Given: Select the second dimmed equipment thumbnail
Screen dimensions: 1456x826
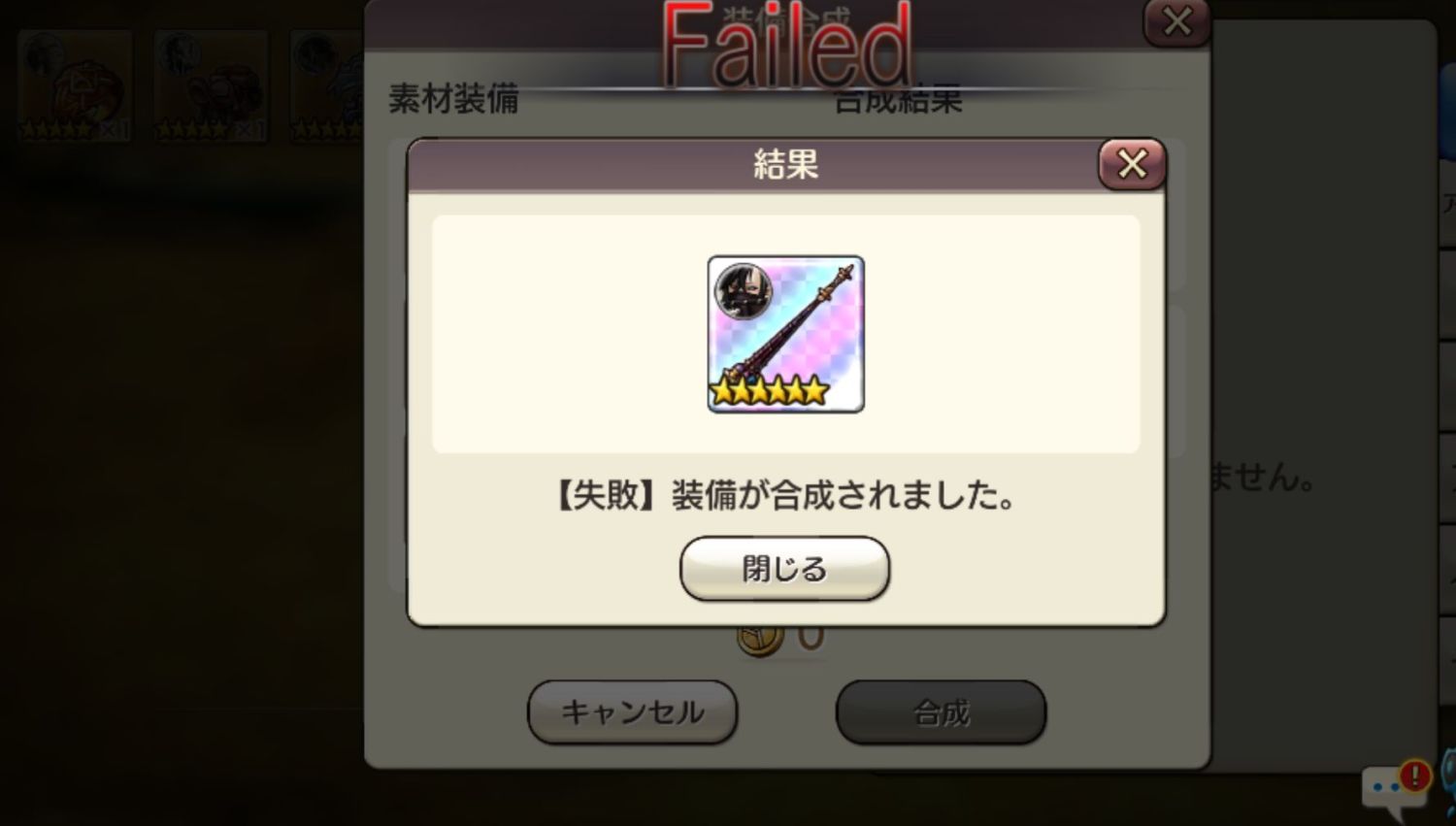Looking at the screenshot, I should coord(211,86).
